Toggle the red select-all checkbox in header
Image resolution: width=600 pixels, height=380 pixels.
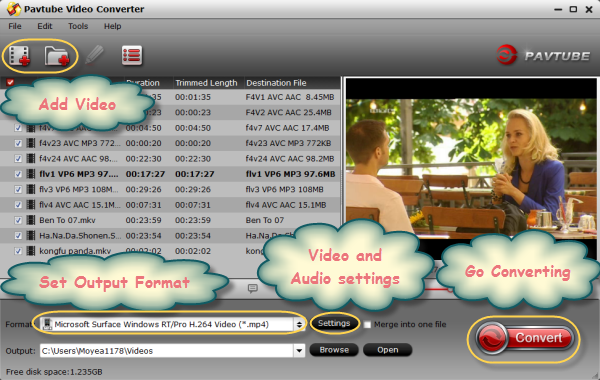[x=10, y=82]
